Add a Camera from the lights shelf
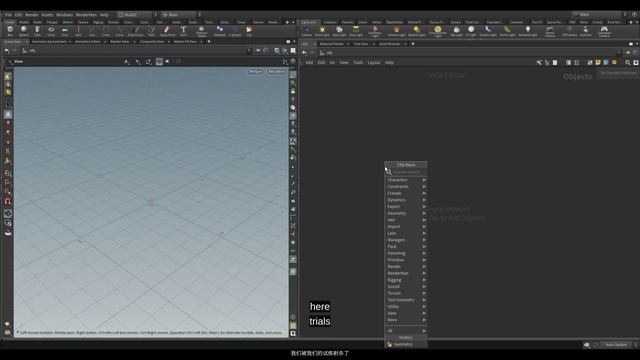The image size is (640, 360). pos(307,31)
